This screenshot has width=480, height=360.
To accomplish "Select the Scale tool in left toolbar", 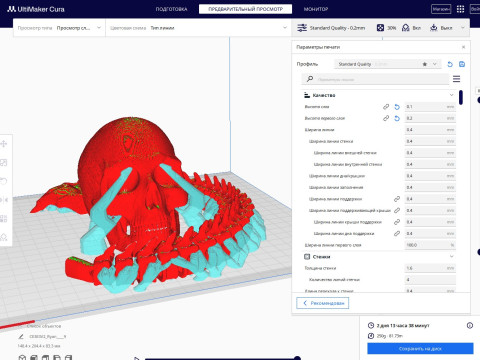I will (4, 163).
